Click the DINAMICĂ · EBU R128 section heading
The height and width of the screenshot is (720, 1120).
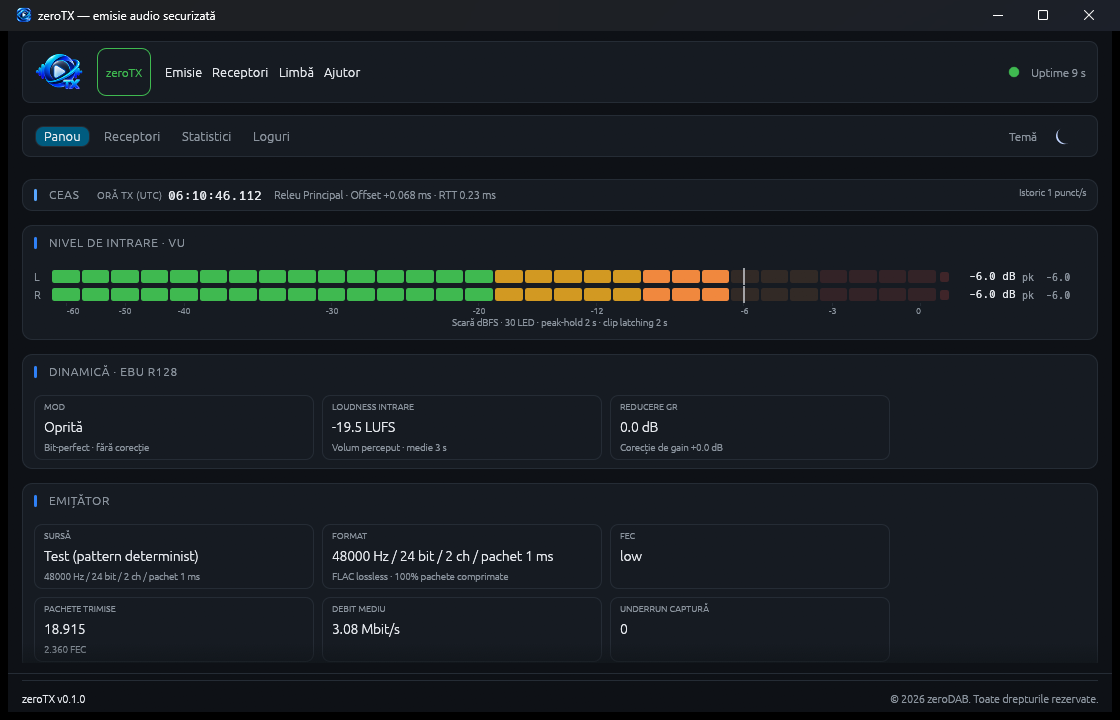click(x=113, y=372)
